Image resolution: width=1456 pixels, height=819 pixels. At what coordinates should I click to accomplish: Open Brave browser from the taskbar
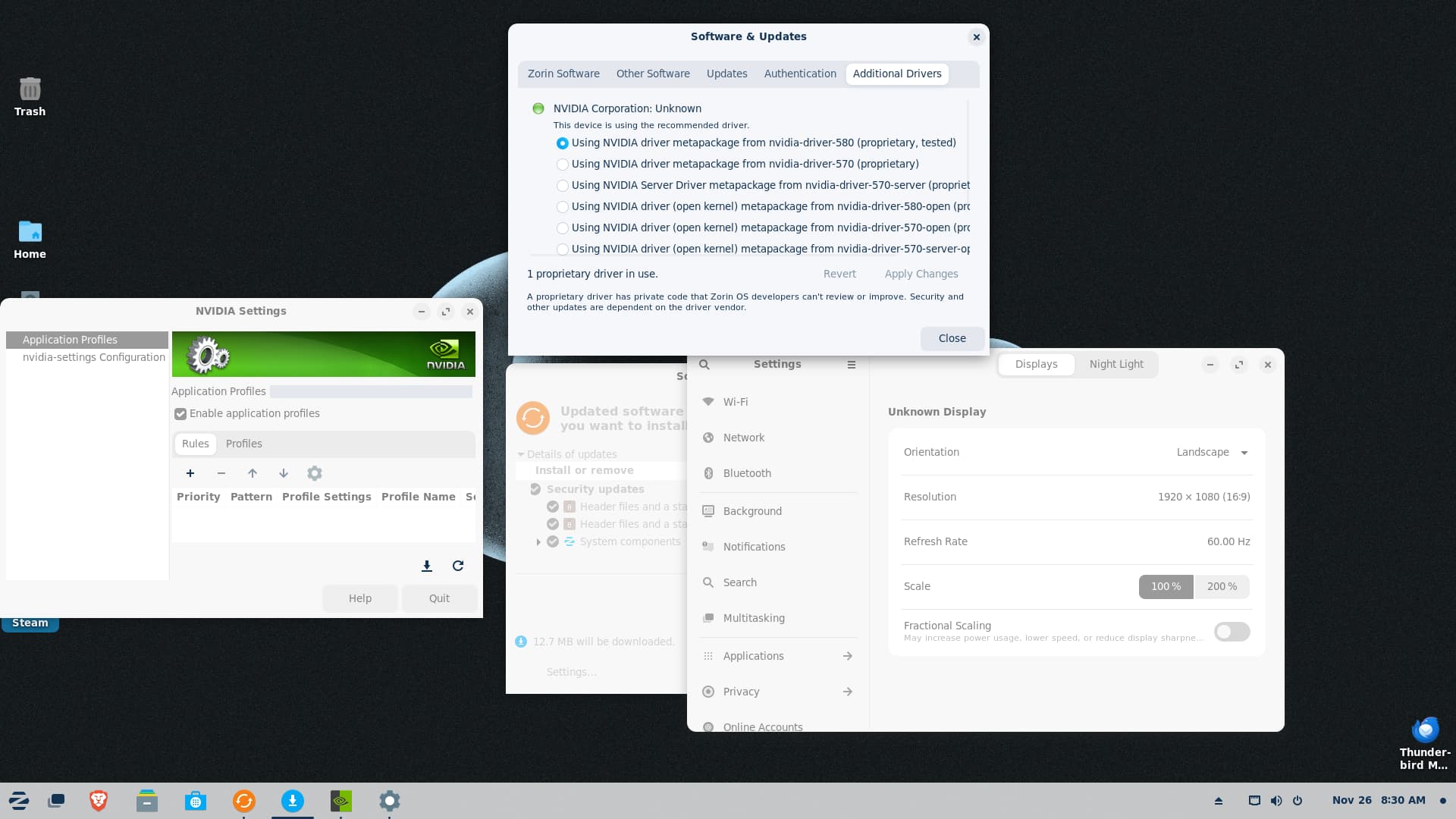pos(99,801)
